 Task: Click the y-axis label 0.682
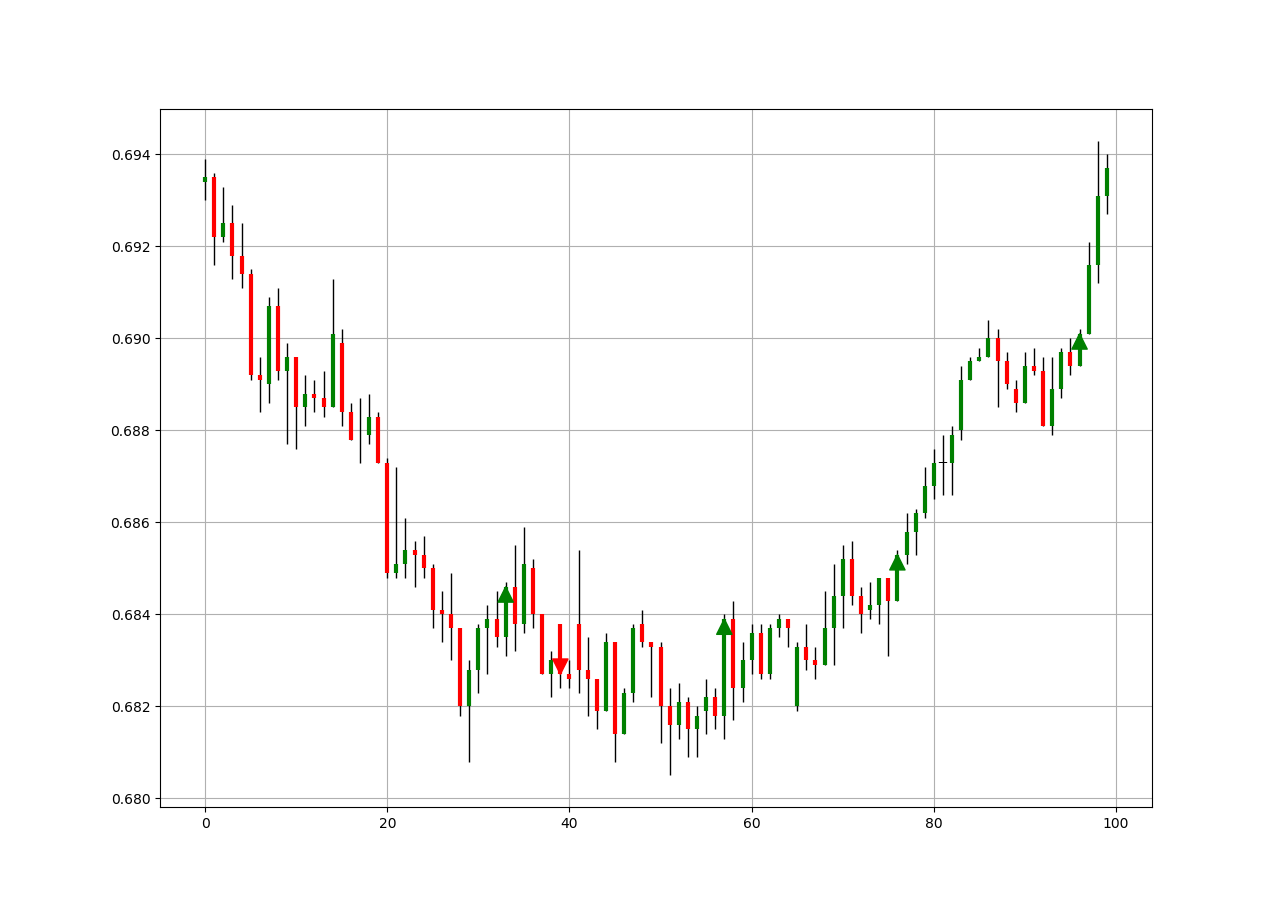click(x=131, y=707)
